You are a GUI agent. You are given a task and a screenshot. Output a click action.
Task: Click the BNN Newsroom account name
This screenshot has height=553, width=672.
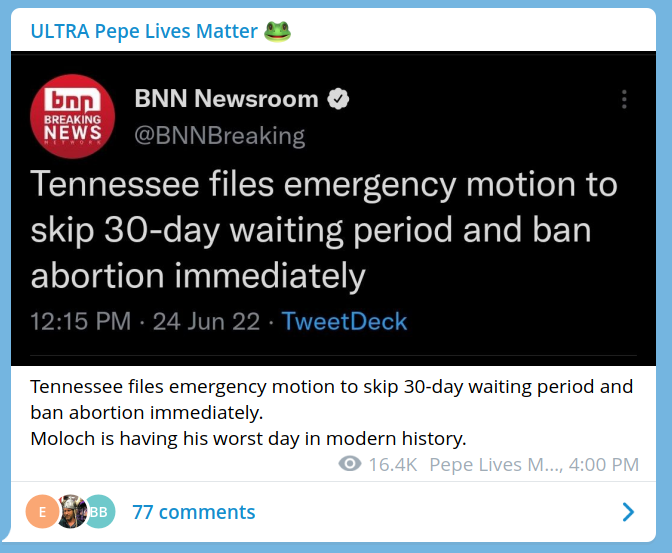[226, 99]
